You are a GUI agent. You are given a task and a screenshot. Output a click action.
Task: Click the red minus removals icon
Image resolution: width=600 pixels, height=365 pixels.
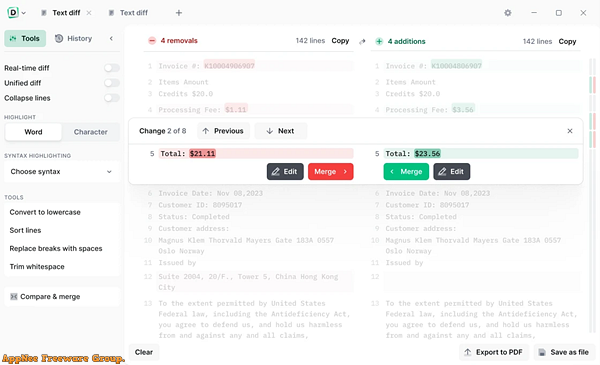(x=152, y=41)
